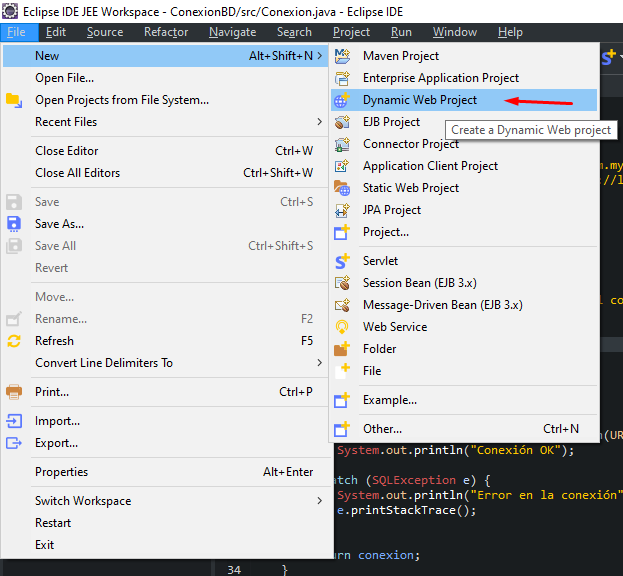Choose Restart from File menu
Screen dimensions: 623x576
pos(53,523)
